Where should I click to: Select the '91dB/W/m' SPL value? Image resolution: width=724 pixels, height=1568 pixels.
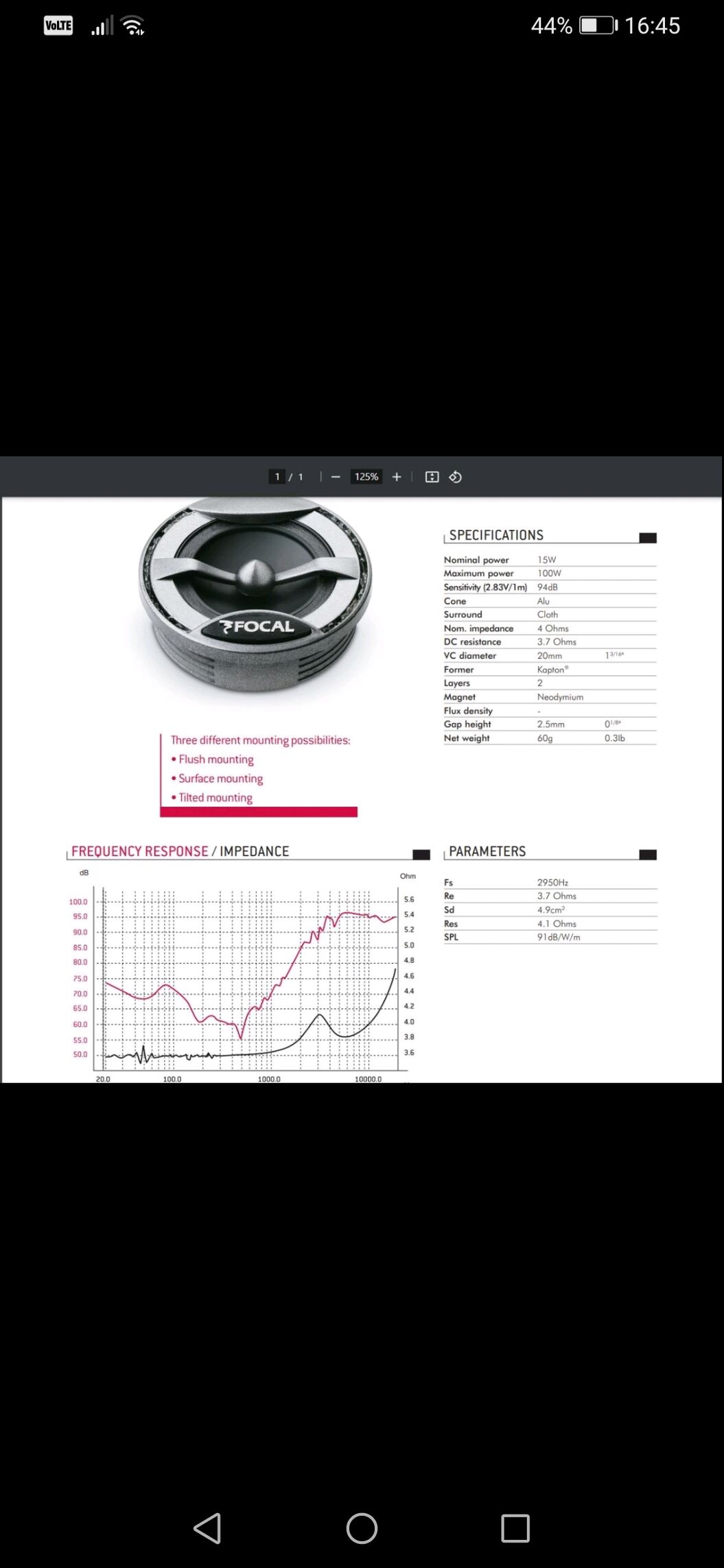click(559, 938)
